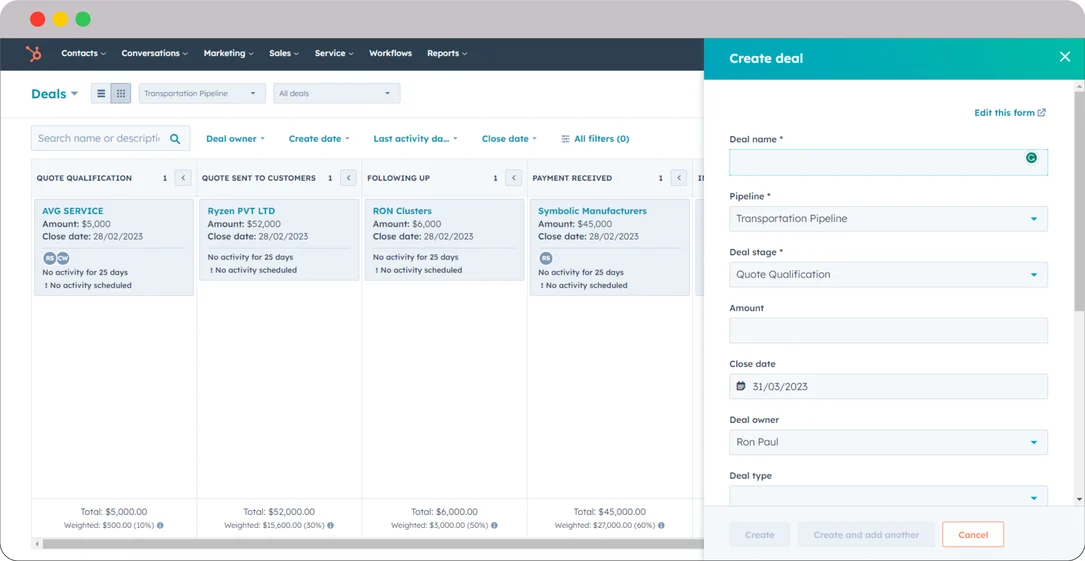Image resolution: width=1085 pixels, height=561 pixels.
Task: Switch to board grid view icon
Action: click(120, 93)
